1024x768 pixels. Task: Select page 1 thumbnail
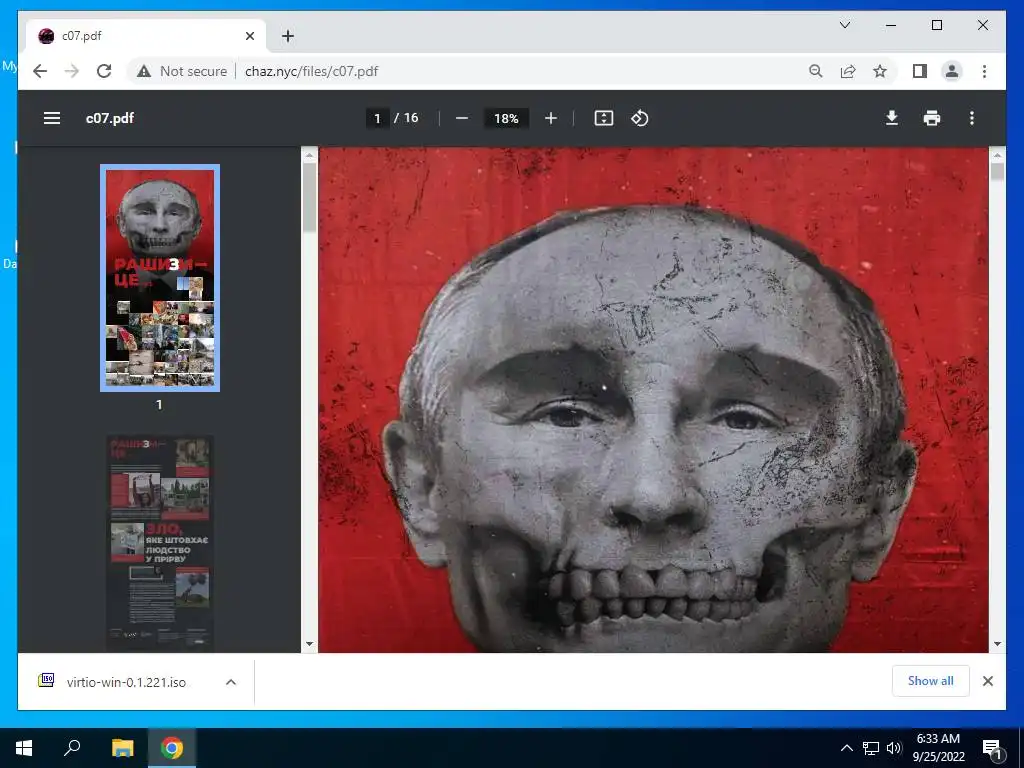pos(159,278)
